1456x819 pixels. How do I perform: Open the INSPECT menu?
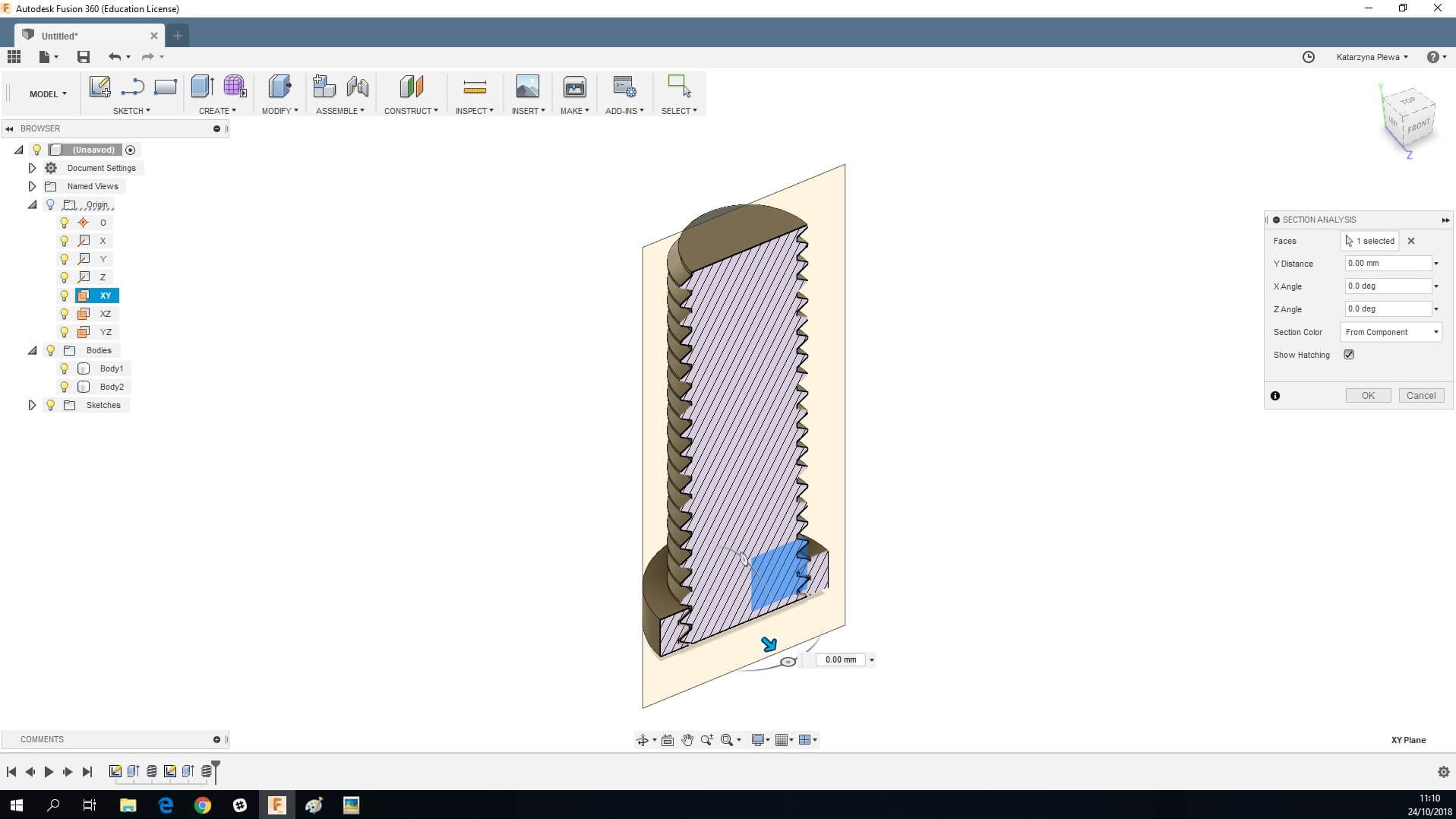(x=474, y=111)
